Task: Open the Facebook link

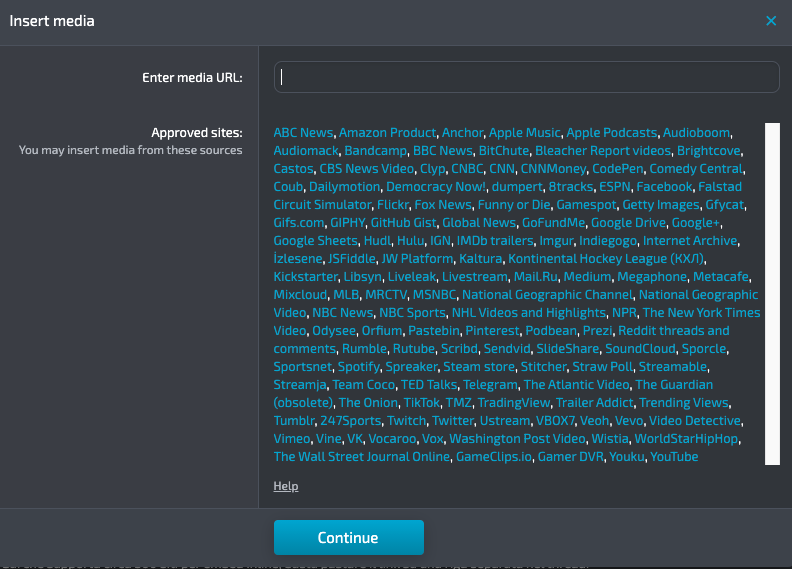Action: (x=664, y=187)
